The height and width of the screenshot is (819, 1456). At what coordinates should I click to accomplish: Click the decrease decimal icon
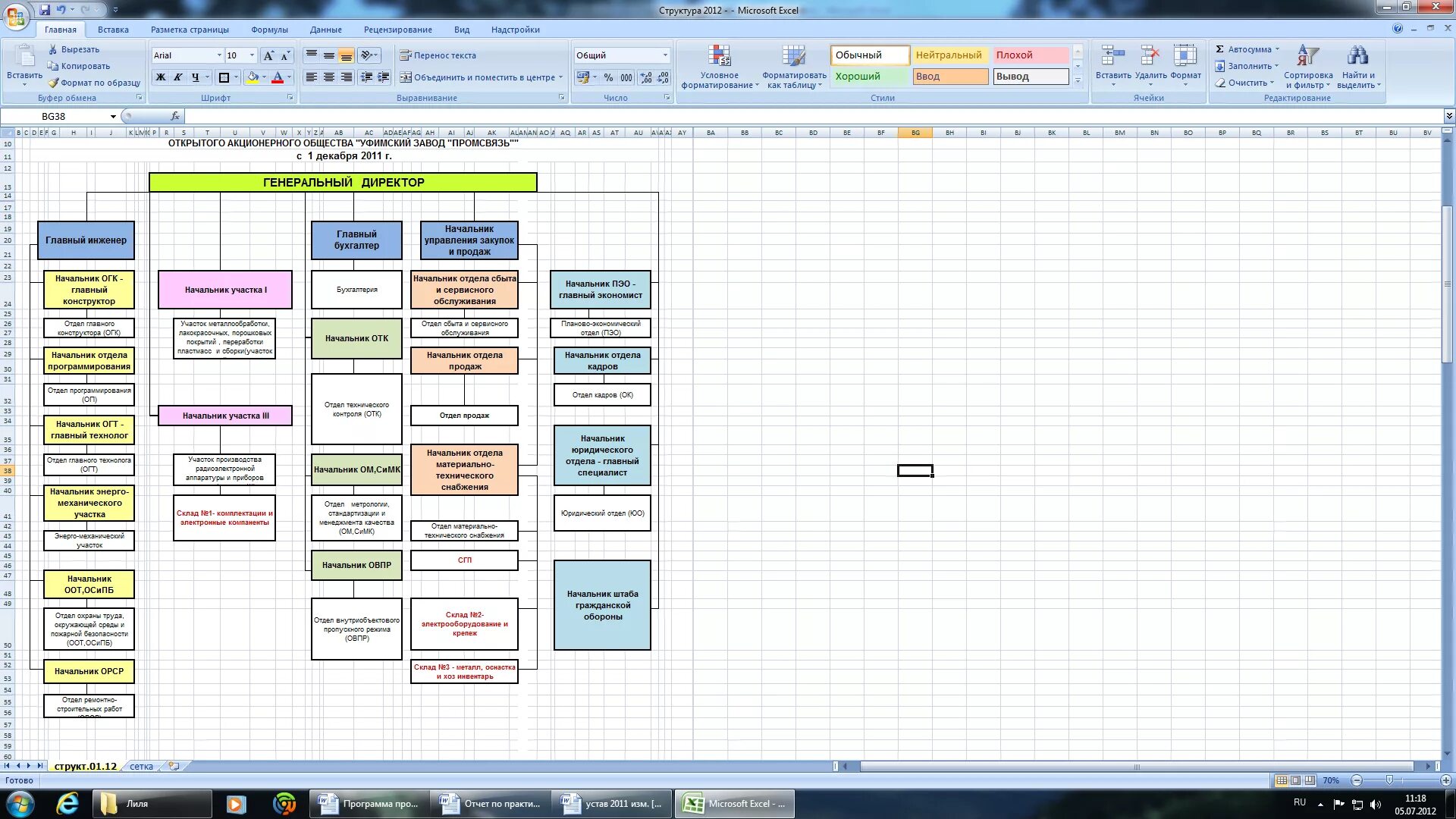point(663,77)
